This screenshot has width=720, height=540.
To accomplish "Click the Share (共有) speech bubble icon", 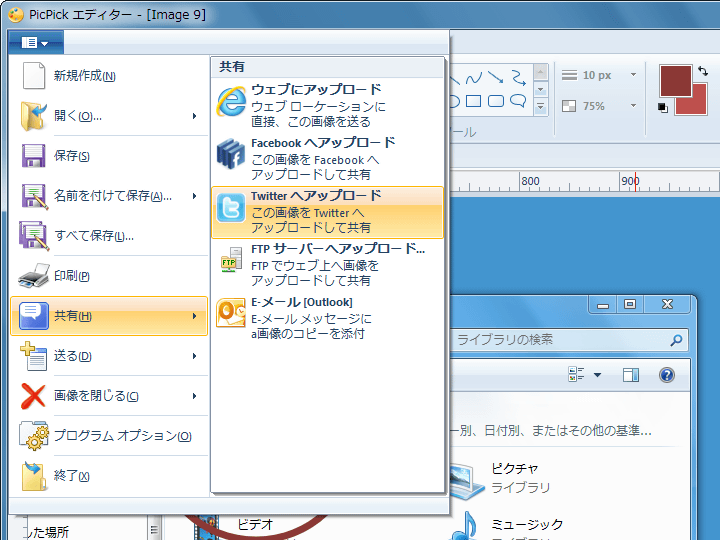I will pyautogui.click(x=34, y=315).
